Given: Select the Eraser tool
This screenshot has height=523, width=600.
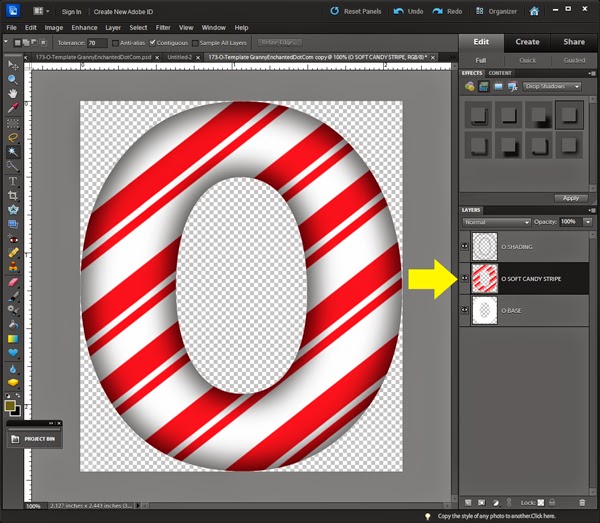Looking at the screenshot, I should 13,282.
